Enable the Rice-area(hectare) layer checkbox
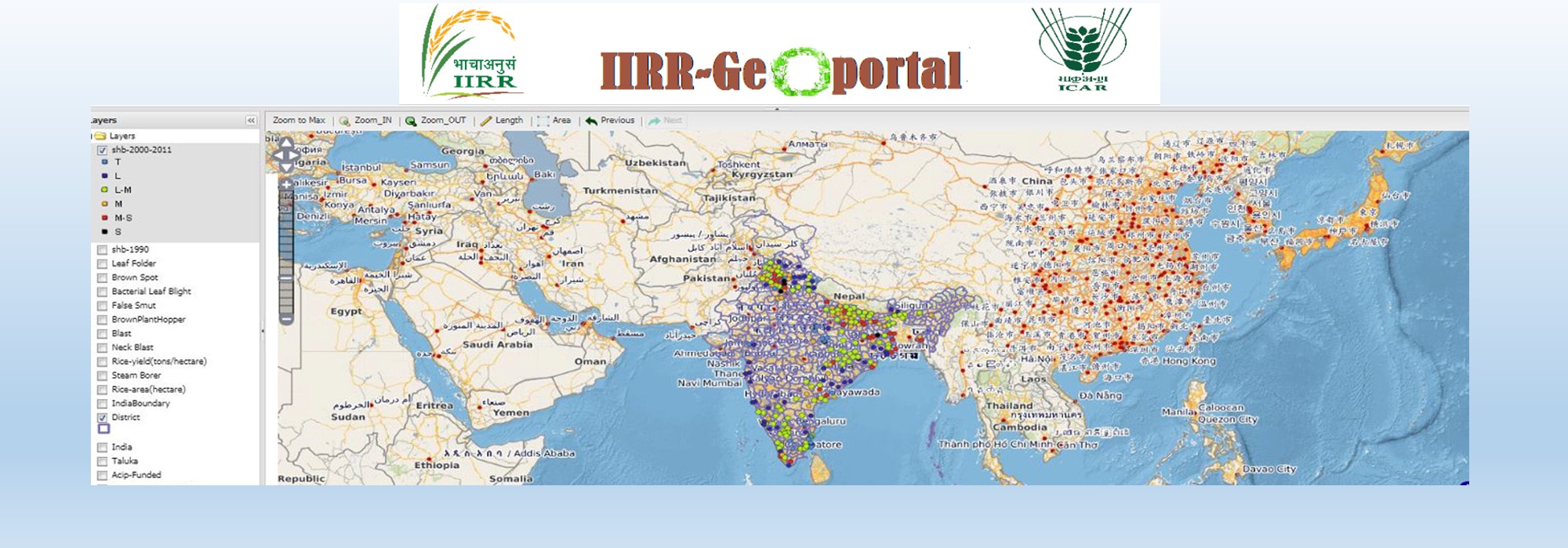Image resolution: width=1568 pixels, height=548 pixels. pos(102,390)
